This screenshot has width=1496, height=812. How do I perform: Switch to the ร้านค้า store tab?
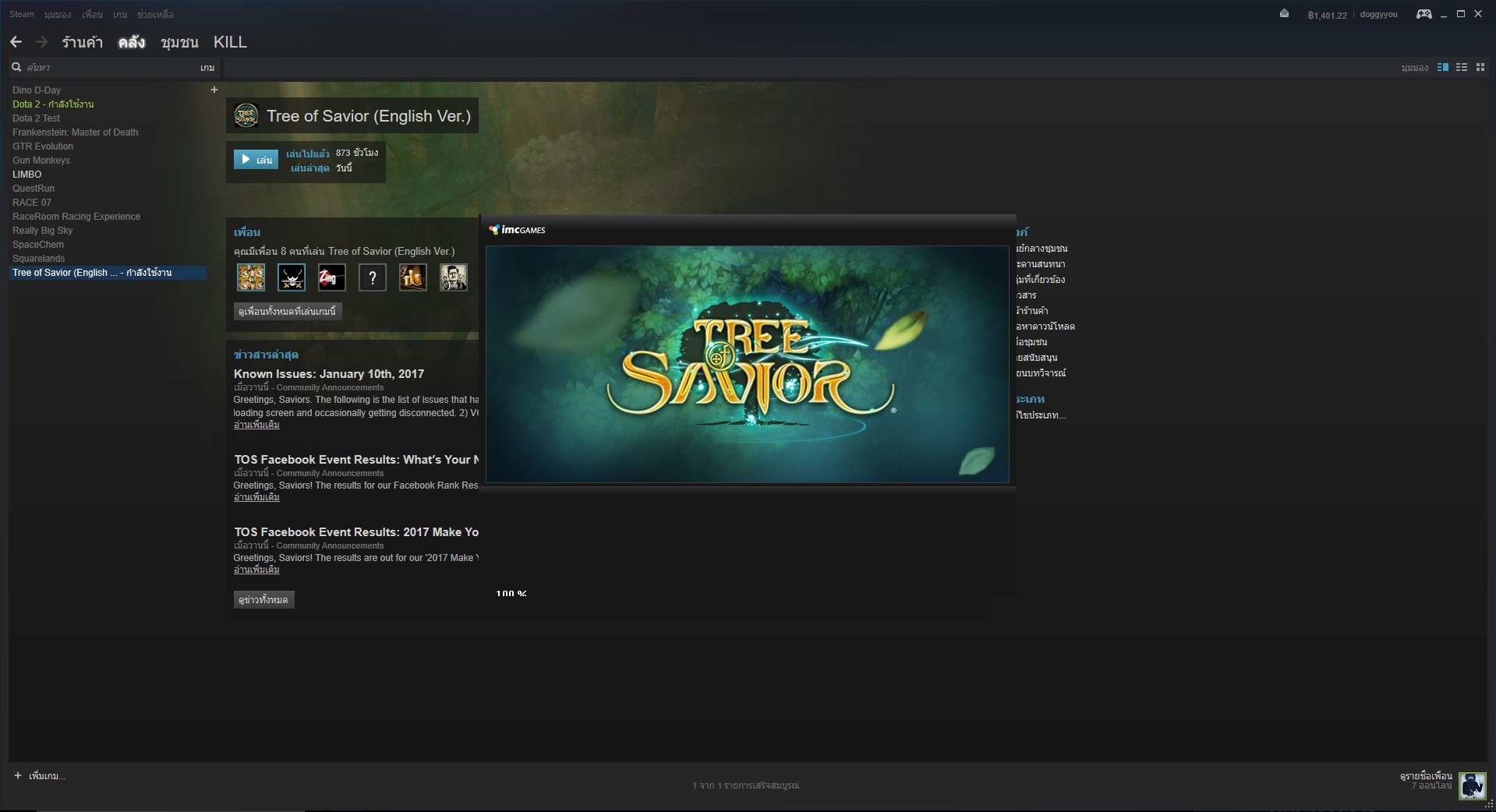tap(83, 42)
